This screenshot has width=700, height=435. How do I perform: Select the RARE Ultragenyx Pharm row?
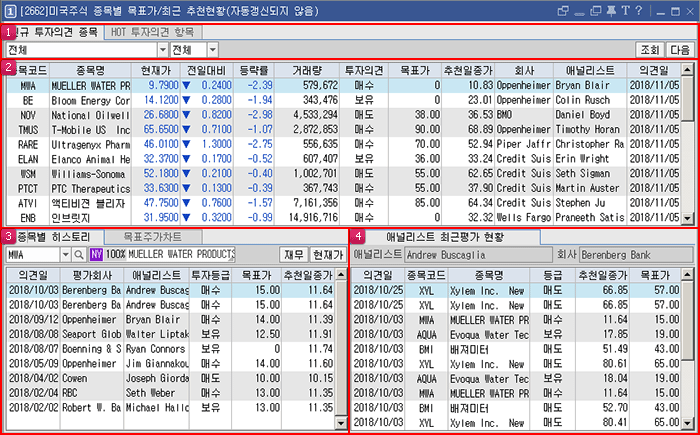(x=344, y=144)
